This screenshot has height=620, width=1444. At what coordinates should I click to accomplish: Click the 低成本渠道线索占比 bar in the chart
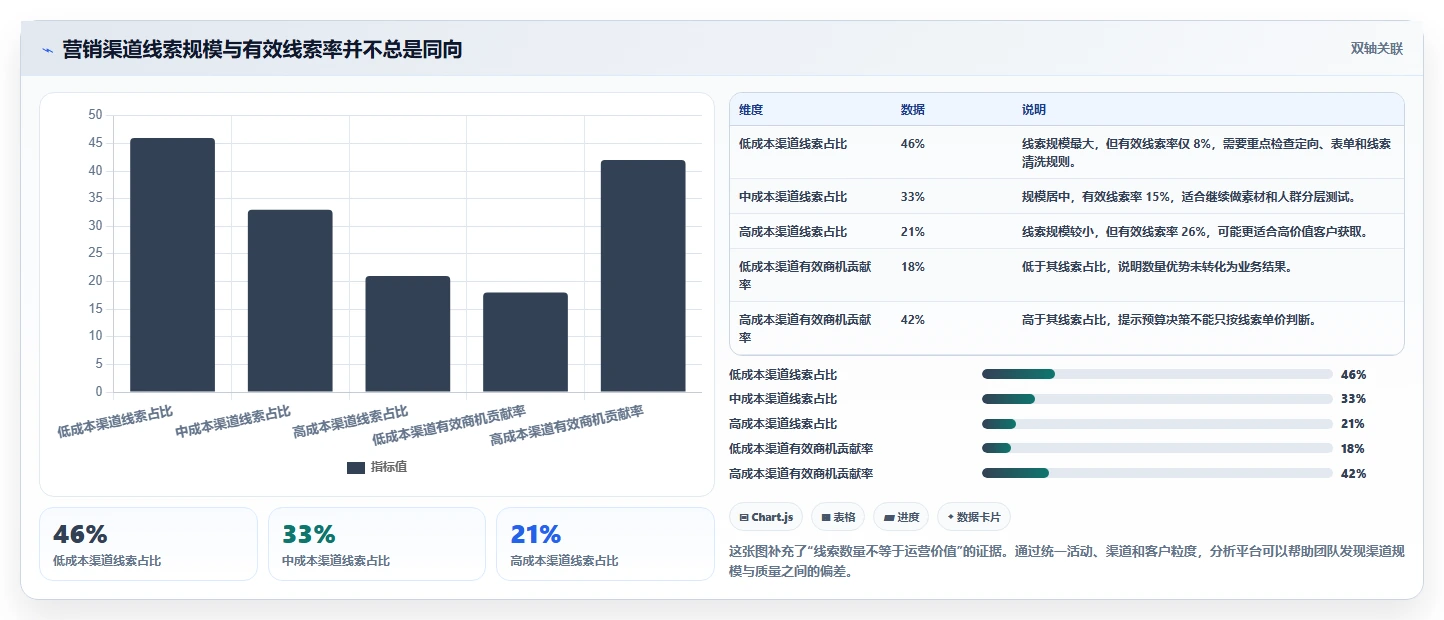click(x=172, y=265)
